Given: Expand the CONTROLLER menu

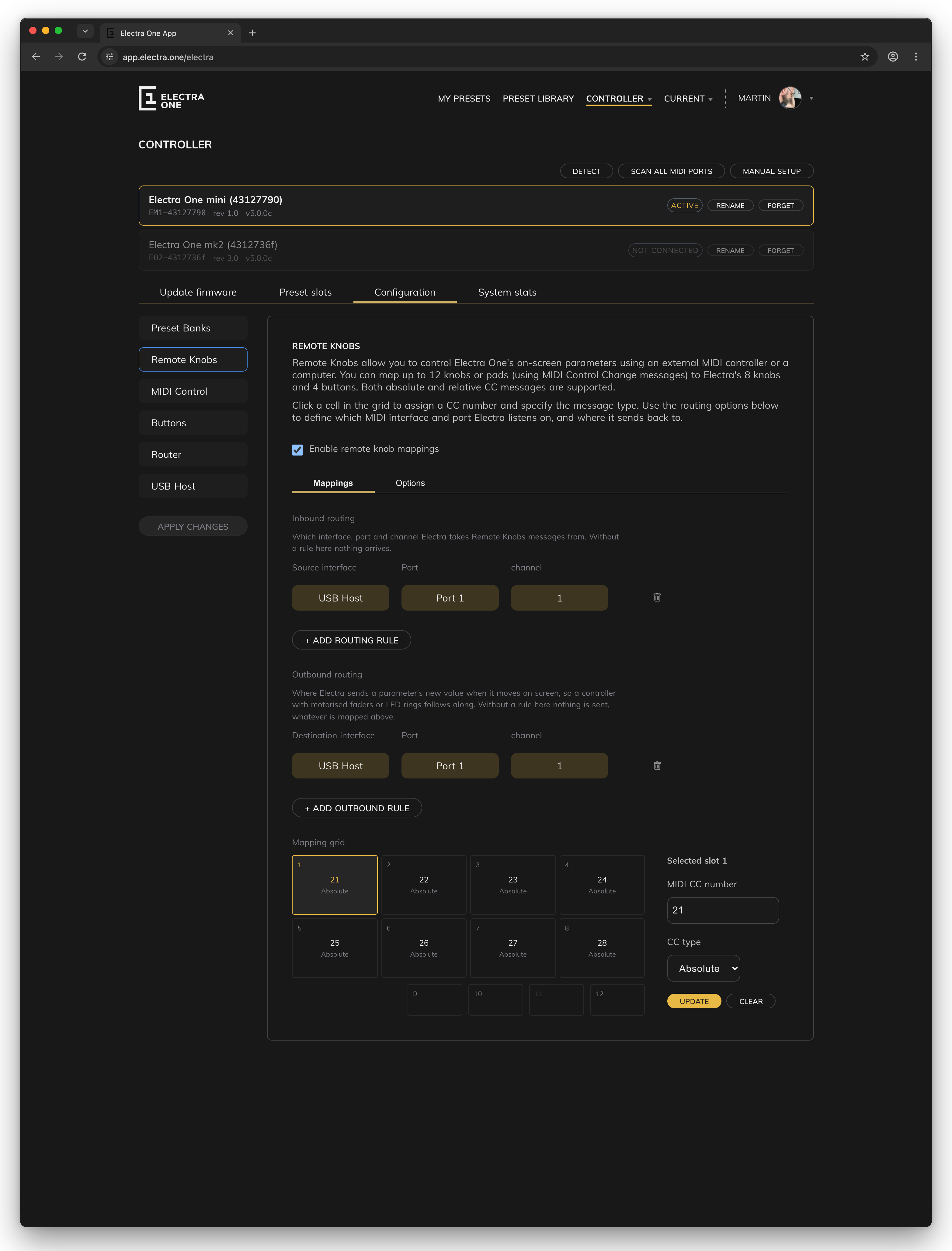Looking at the screenshot, I should pyautogui.click(x=619, y=99).
